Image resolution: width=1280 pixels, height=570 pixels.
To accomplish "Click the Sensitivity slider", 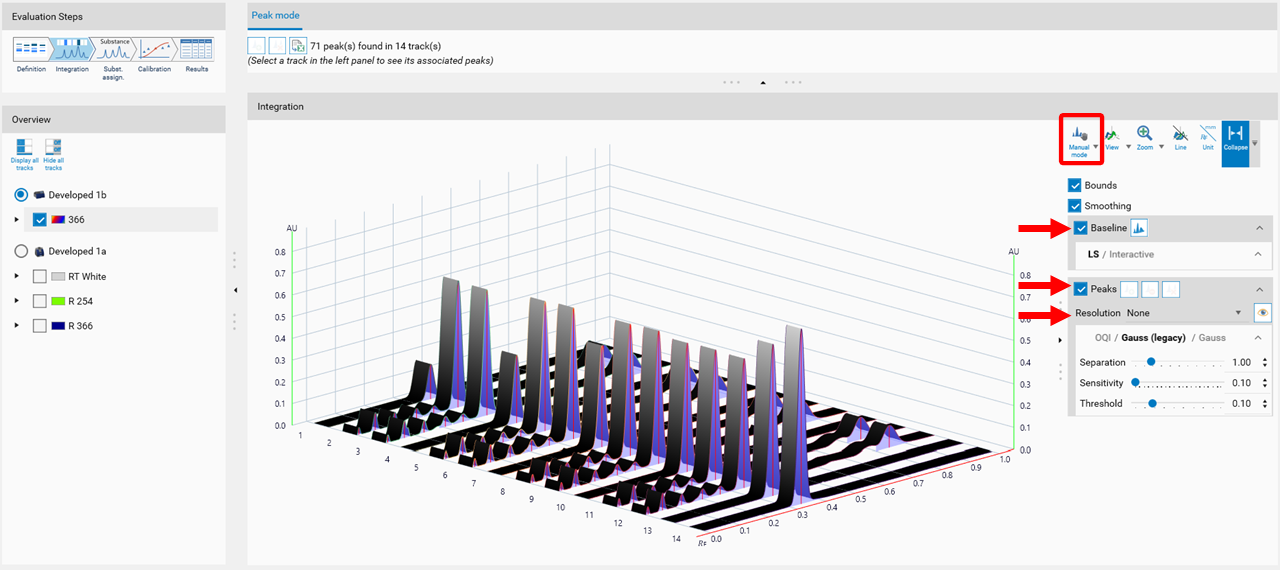I will tap(1177, 383).
